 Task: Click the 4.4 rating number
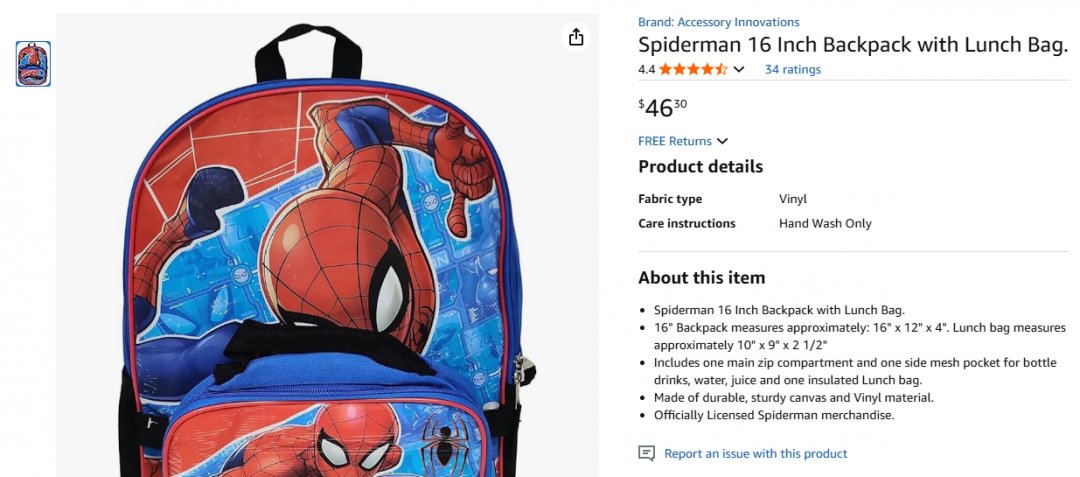click(646, 70)
